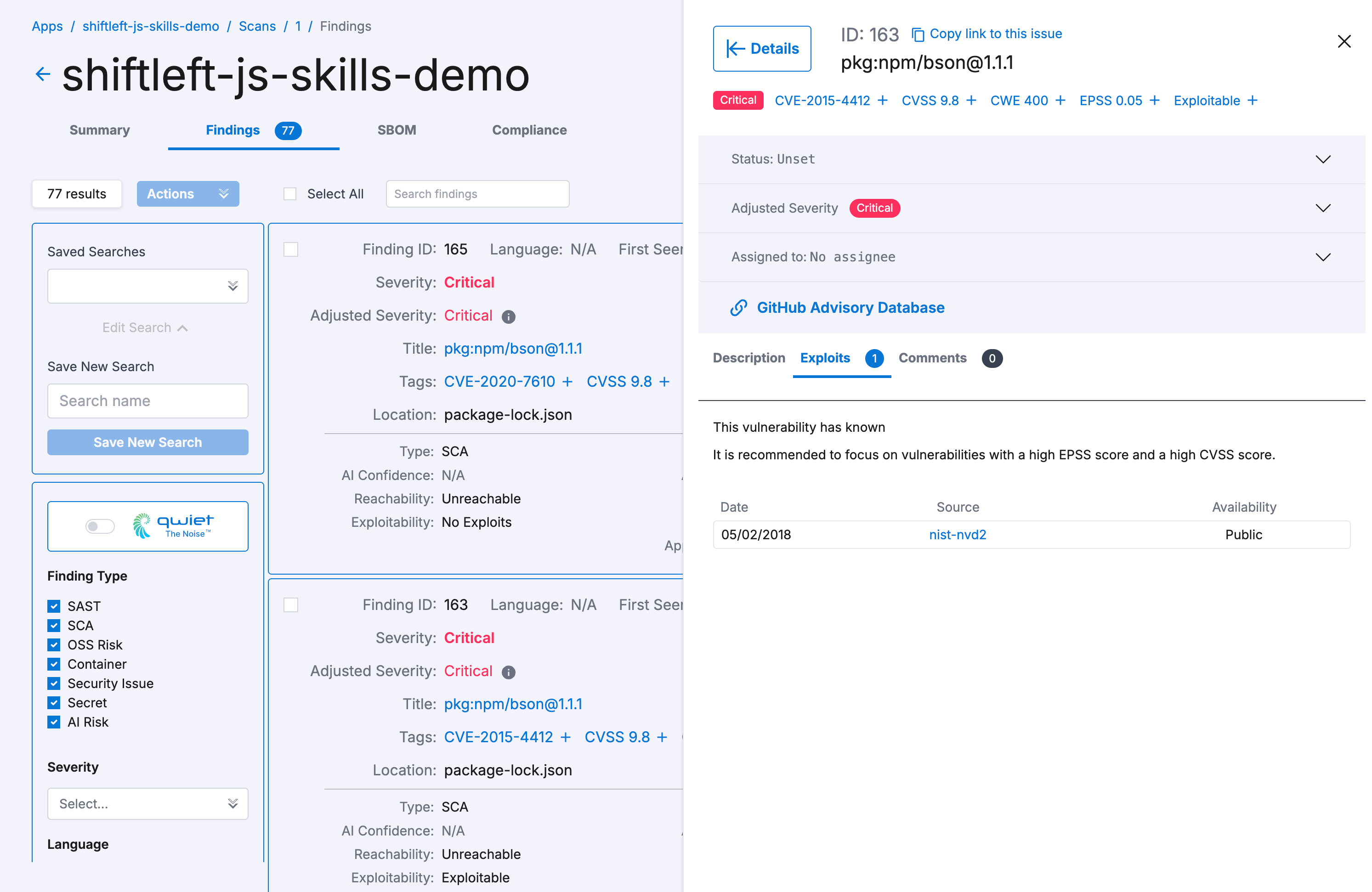Select the Exploits tab
The height and width of the screenshot is (892, 1372).
tap(842, 358)
